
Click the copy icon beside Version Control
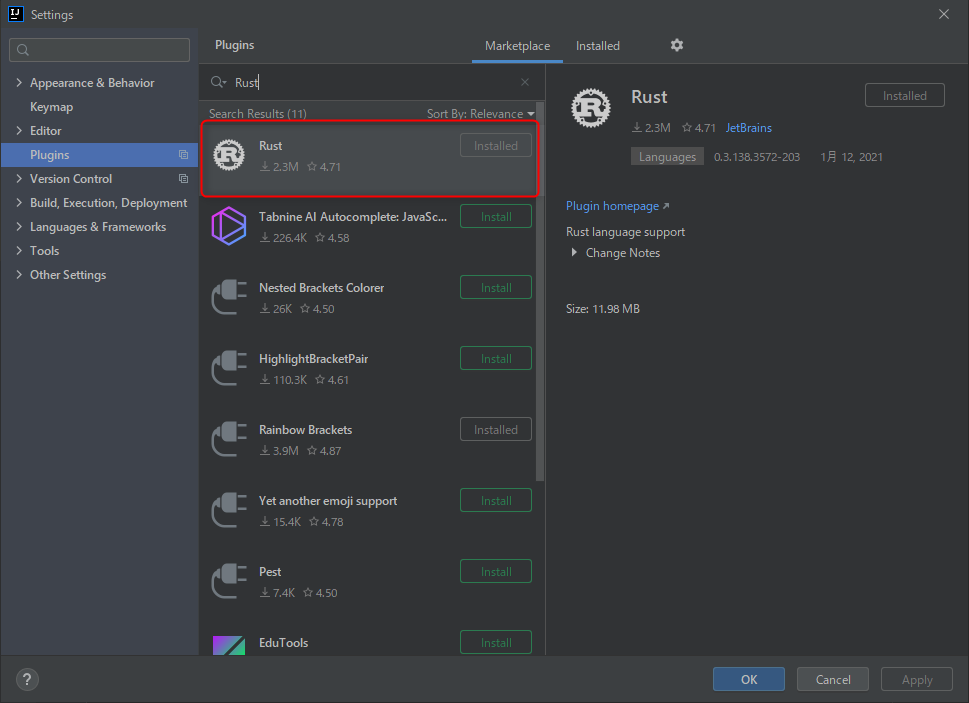click(184, 179)
